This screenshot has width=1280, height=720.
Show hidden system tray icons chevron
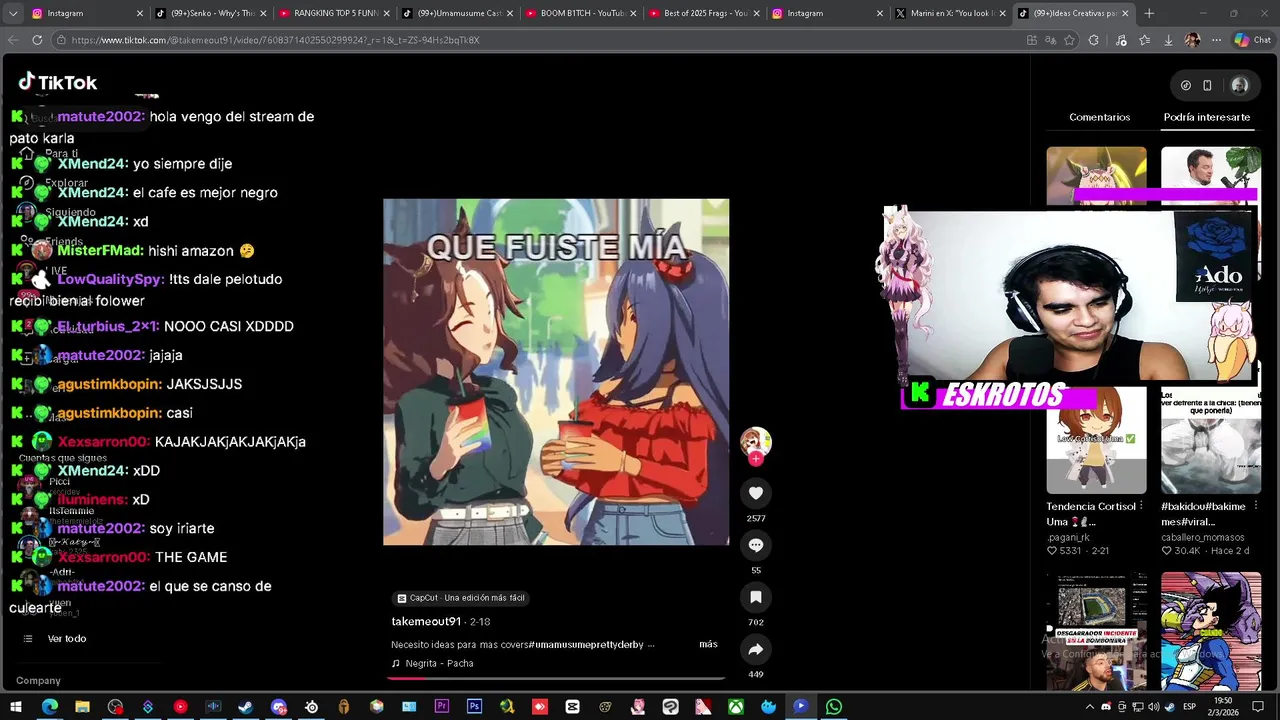[1089, 707]
